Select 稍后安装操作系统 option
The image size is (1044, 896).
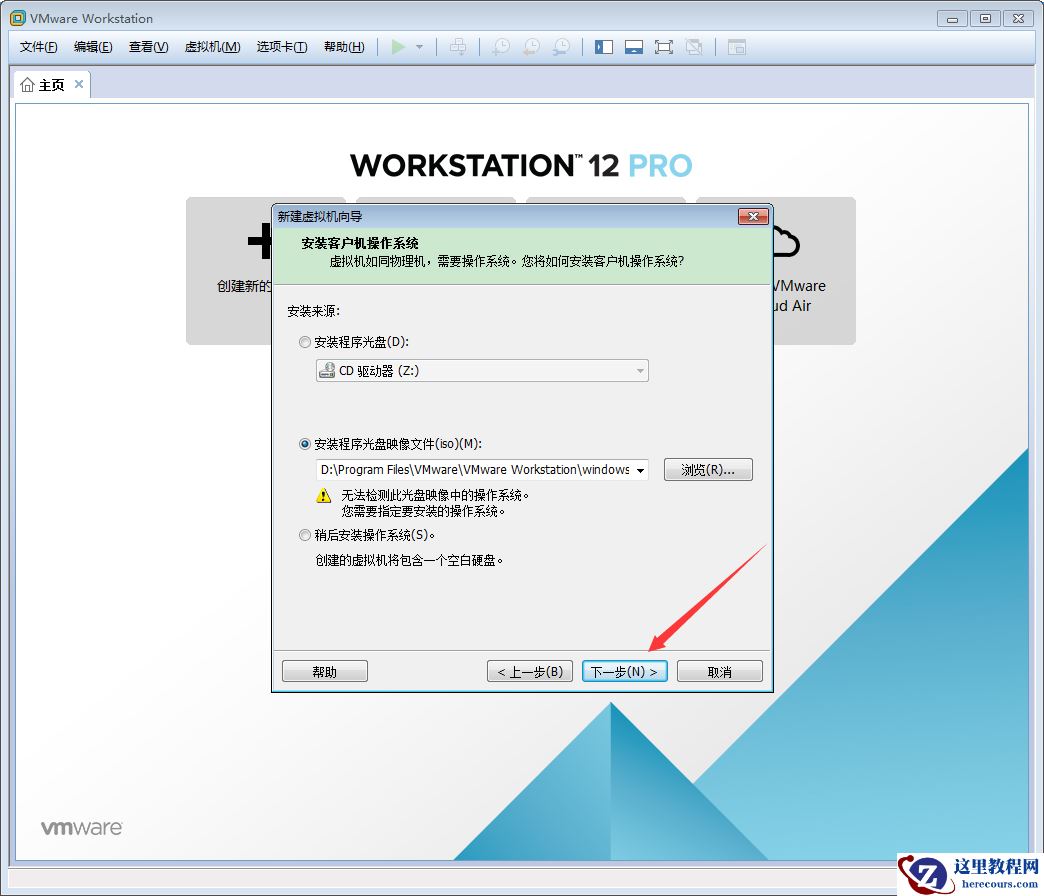[304, 535]
